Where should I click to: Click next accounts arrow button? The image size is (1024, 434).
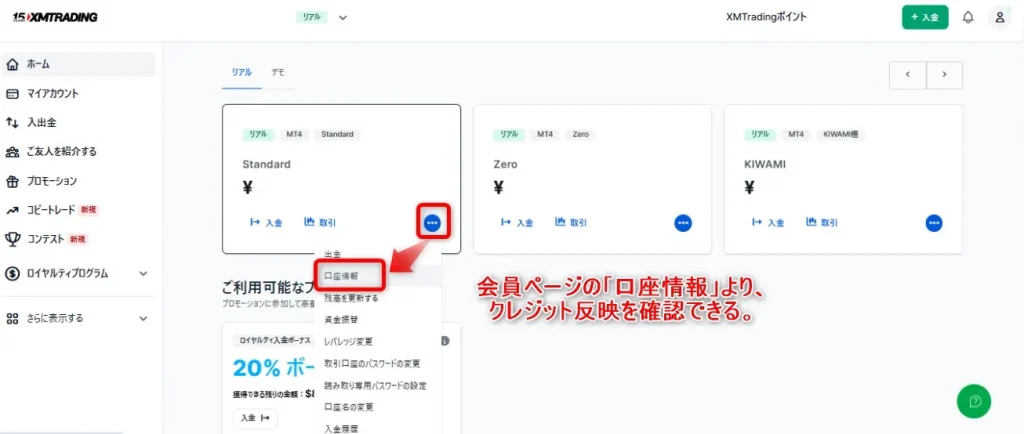[944, 74]
